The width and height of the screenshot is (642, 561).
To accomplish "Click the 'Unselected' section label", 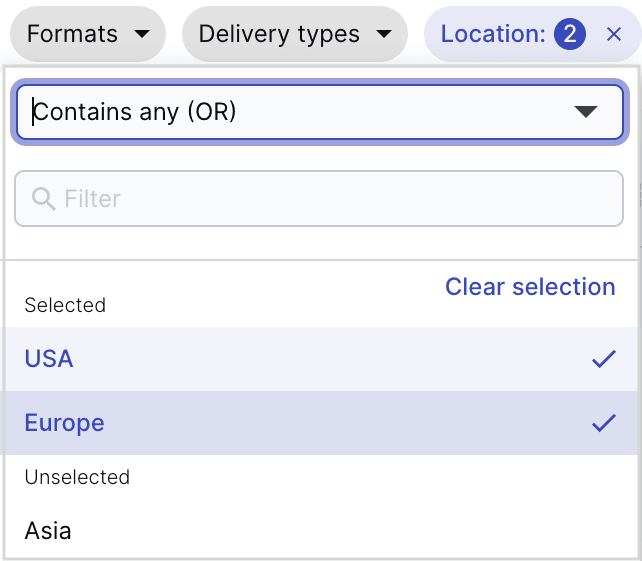I will point(77,477).
